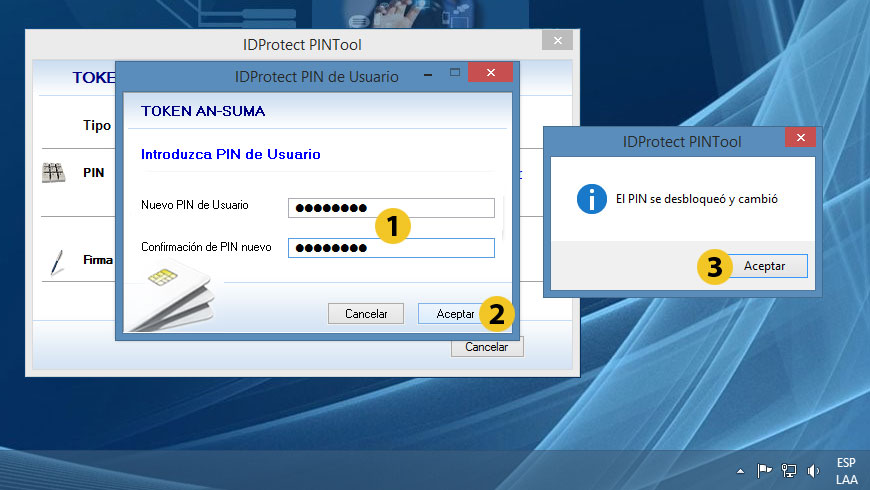Open volume speaker icon in tray
The image size is (870, 490).
coord(813,471)
